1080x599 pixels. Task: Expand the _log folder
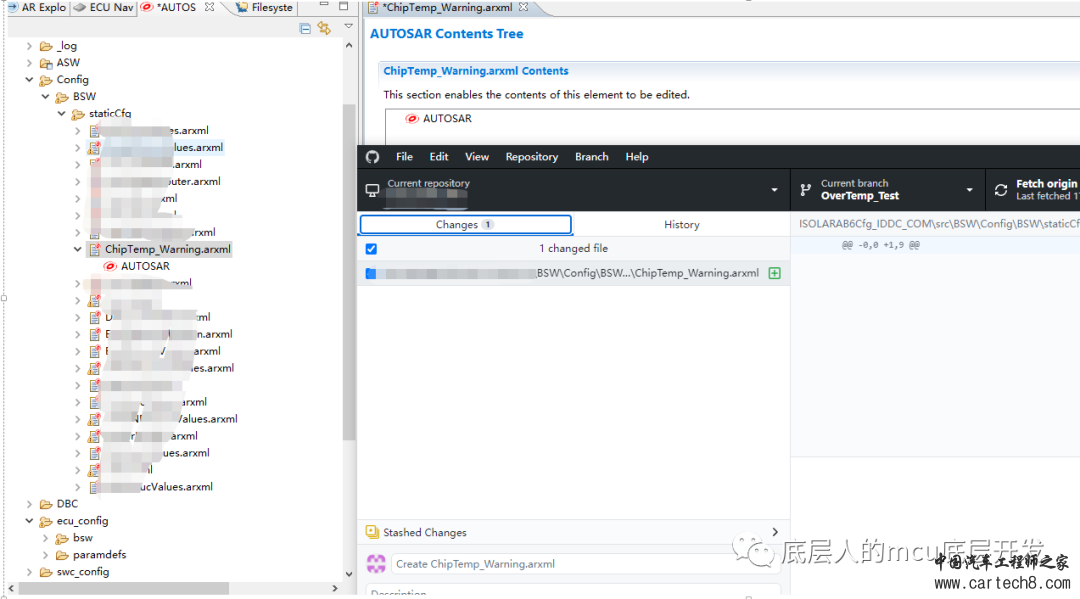(29, 46)
